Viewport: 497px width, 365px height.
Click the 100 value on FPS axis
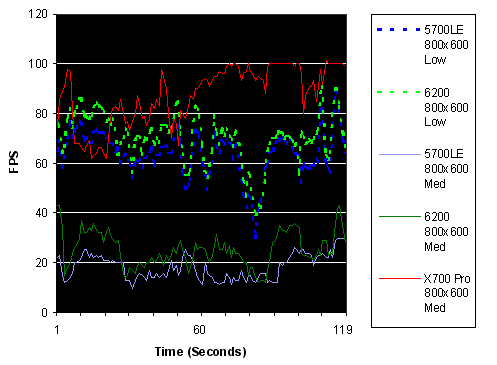(x=38, y=64)
